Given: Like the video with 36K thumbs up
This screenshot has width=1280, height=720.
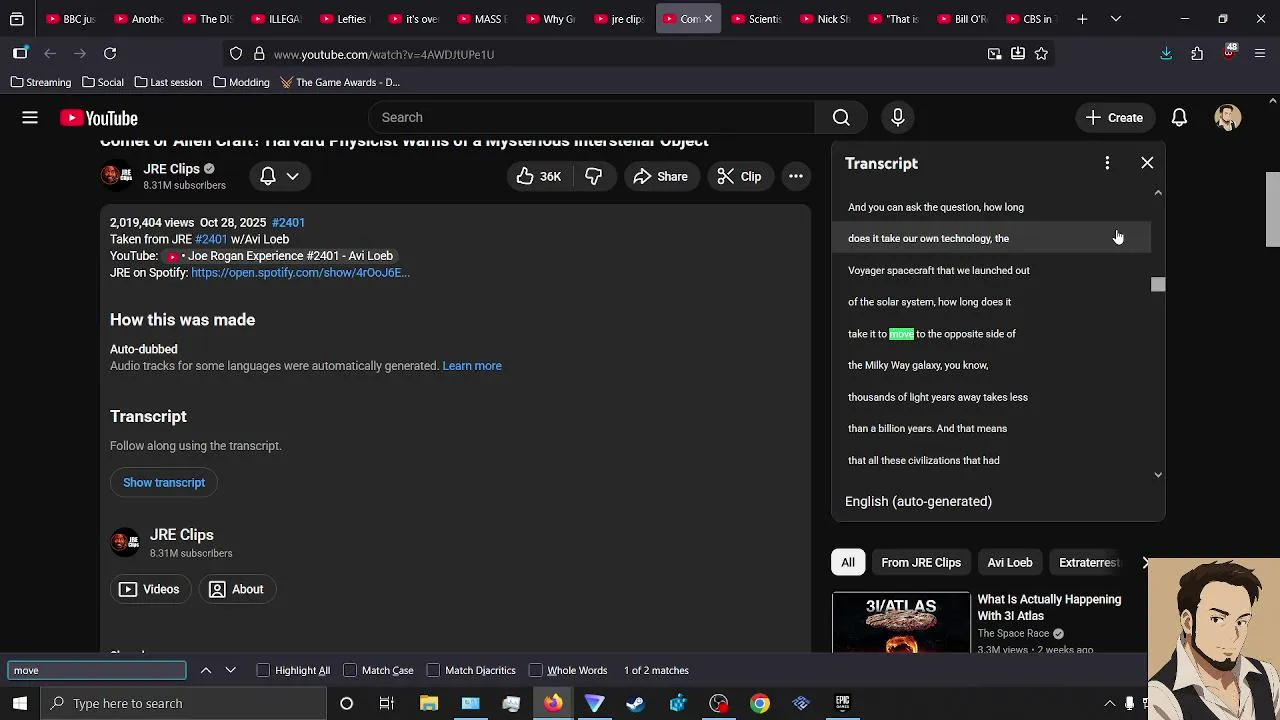Looking at the screenshot, I should (539, 176).
